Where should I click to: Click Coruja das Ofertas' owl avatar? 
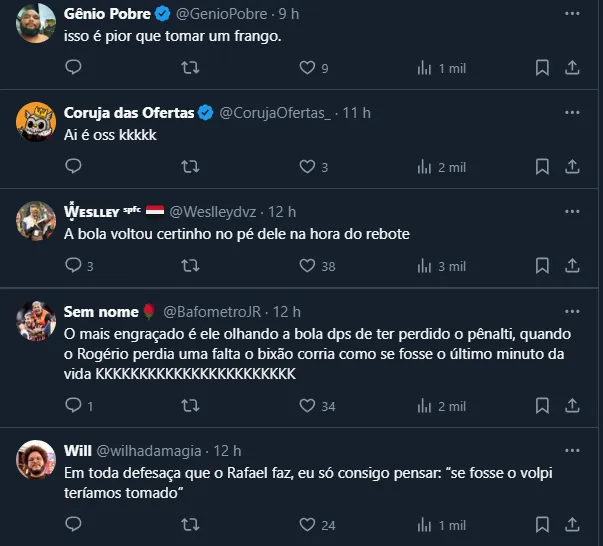[x=36, y=123]
